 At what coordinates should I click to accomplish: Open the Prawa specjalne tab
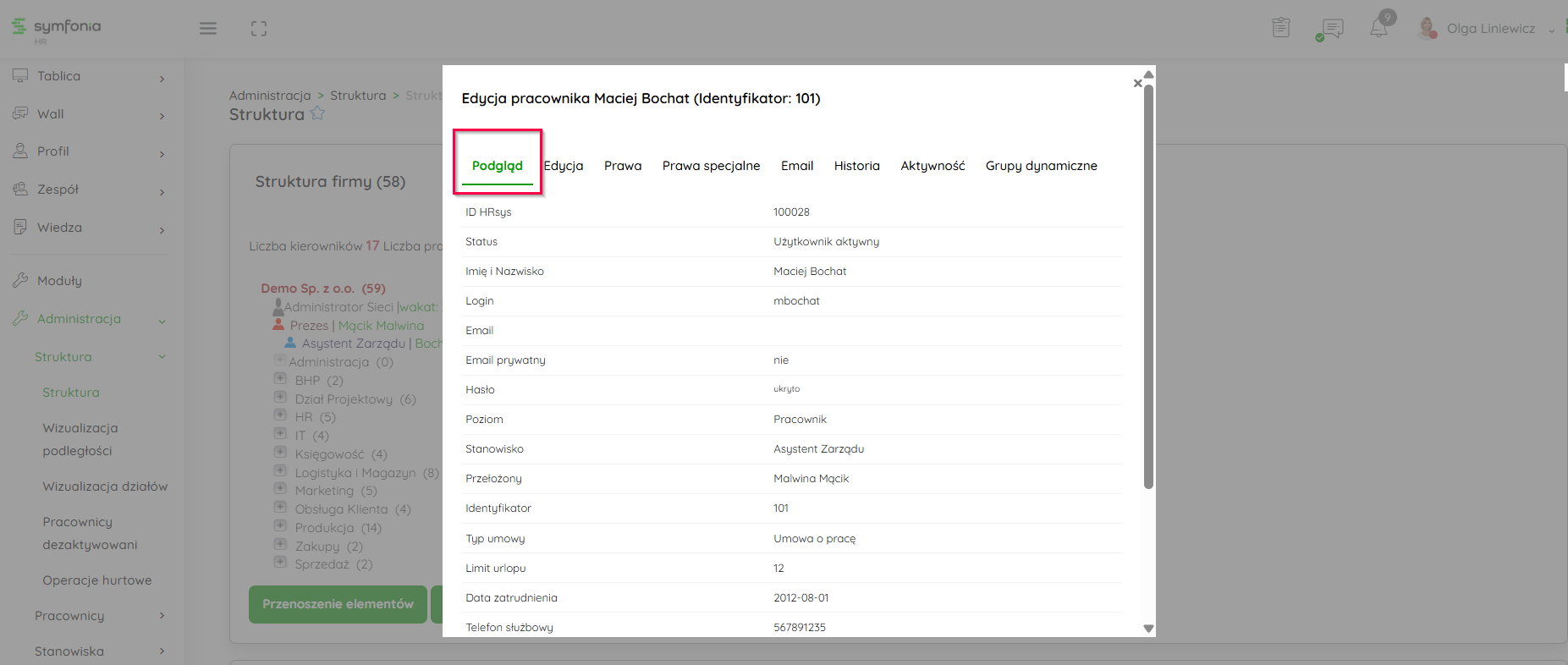tap(711, 166)
